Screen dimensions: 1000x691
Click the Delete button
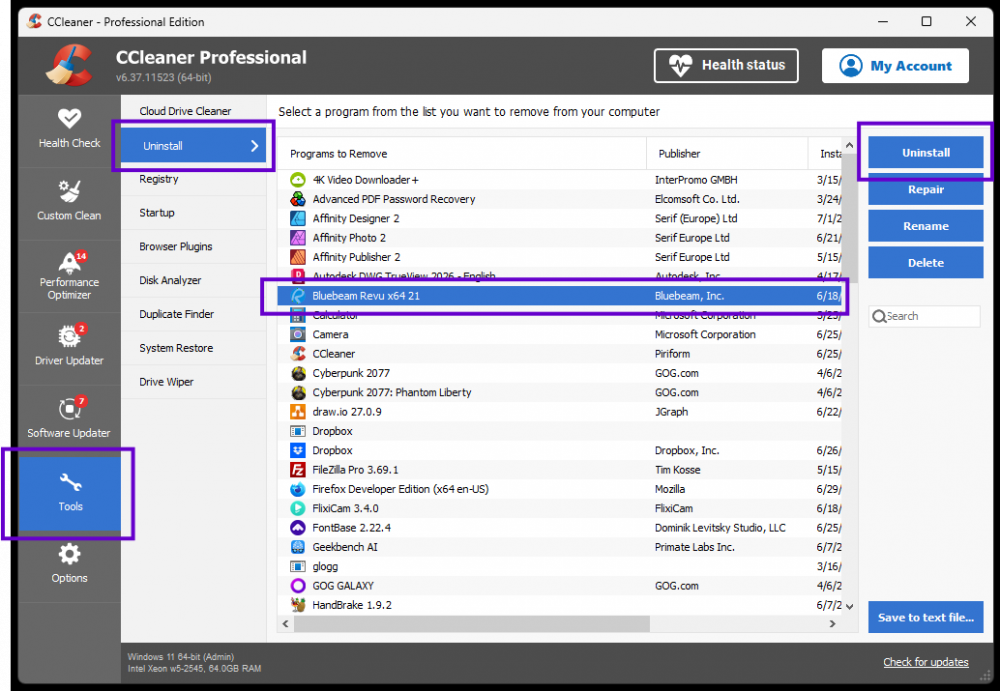pos(925,262)
